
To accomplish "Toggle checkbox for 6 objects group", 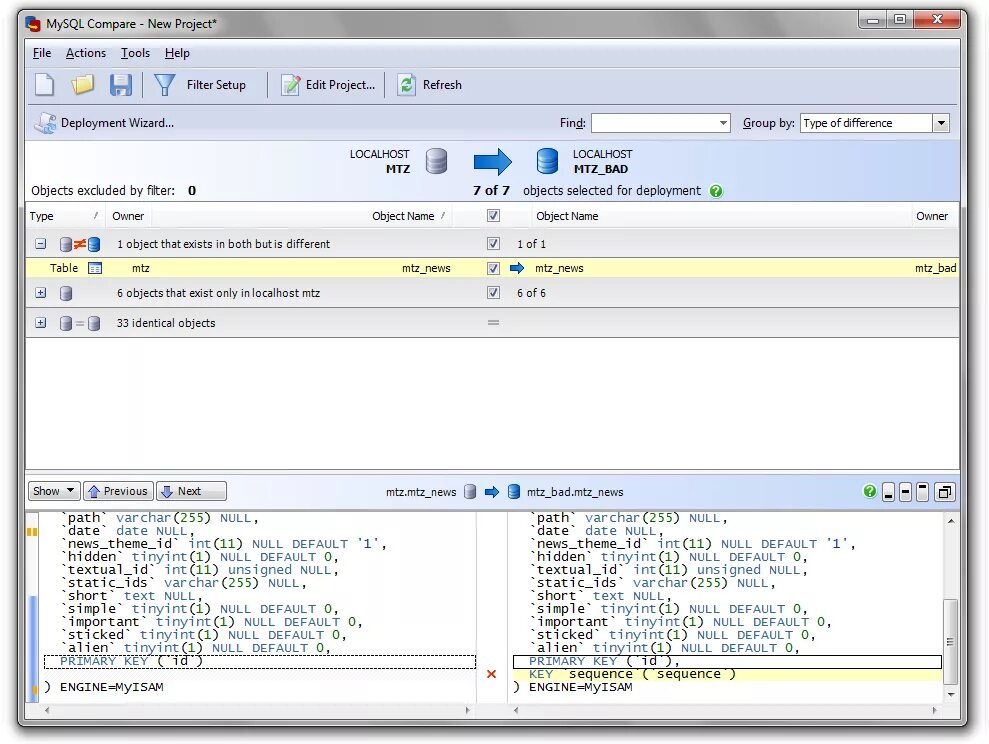I will click(493, 293).
